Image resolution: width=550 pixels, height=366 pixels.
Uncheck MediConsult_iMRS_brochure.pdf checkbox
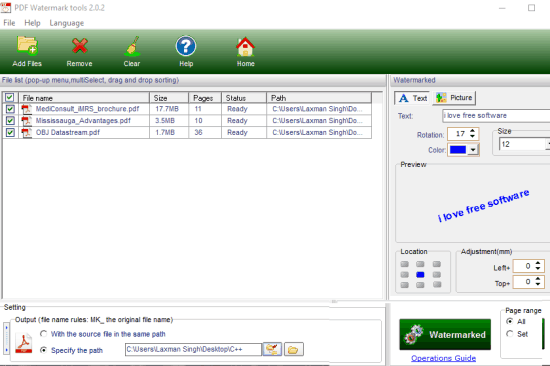[x=10, y=109]
